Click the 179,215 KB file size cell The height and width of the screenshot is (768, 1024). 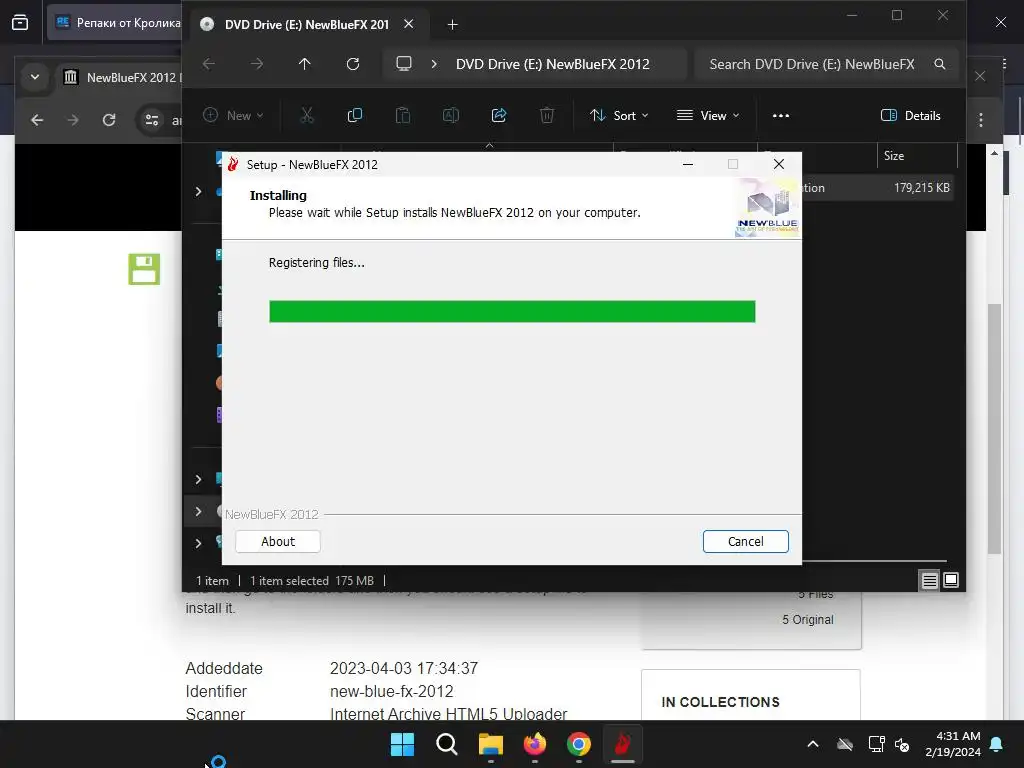(x=921, y=188)
